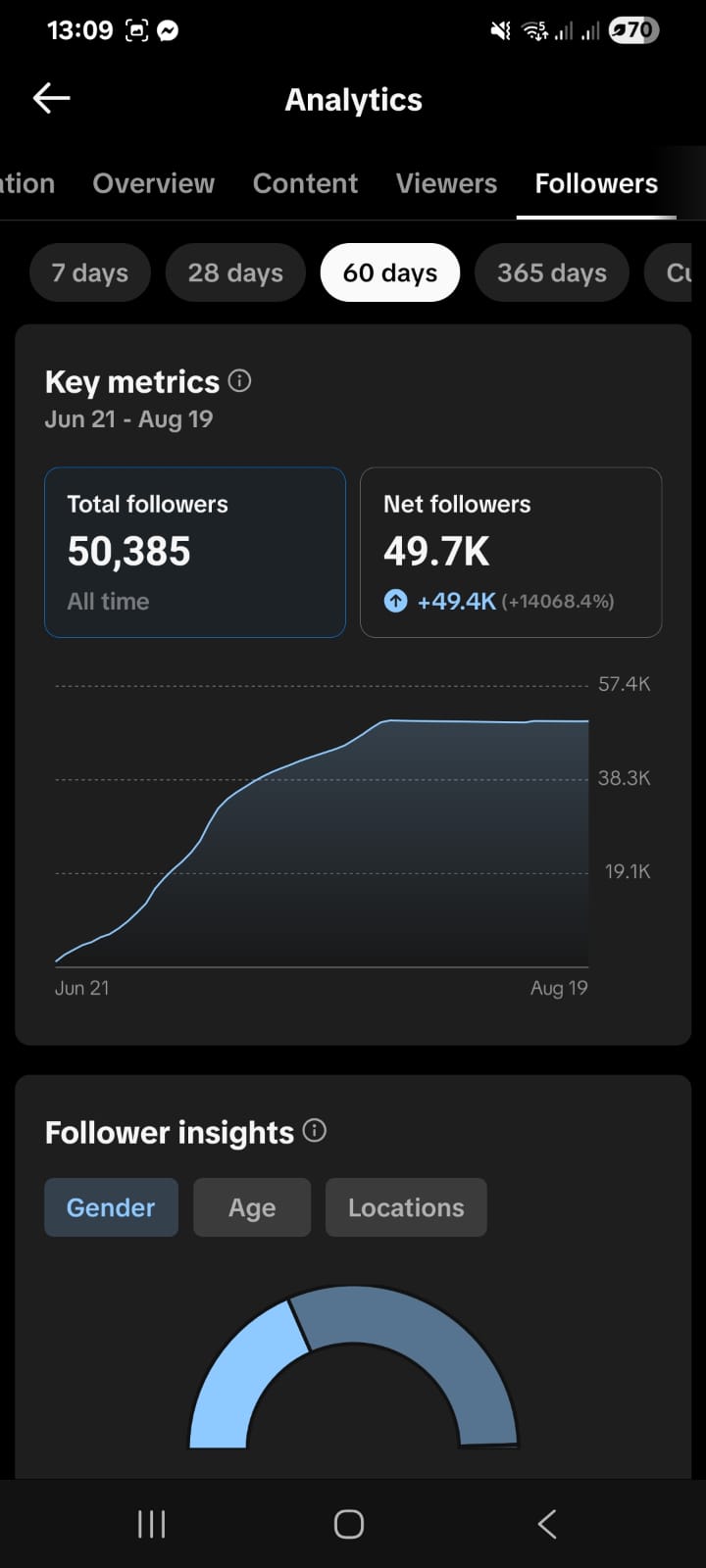Show Locations follower insights

point(406,1207)
